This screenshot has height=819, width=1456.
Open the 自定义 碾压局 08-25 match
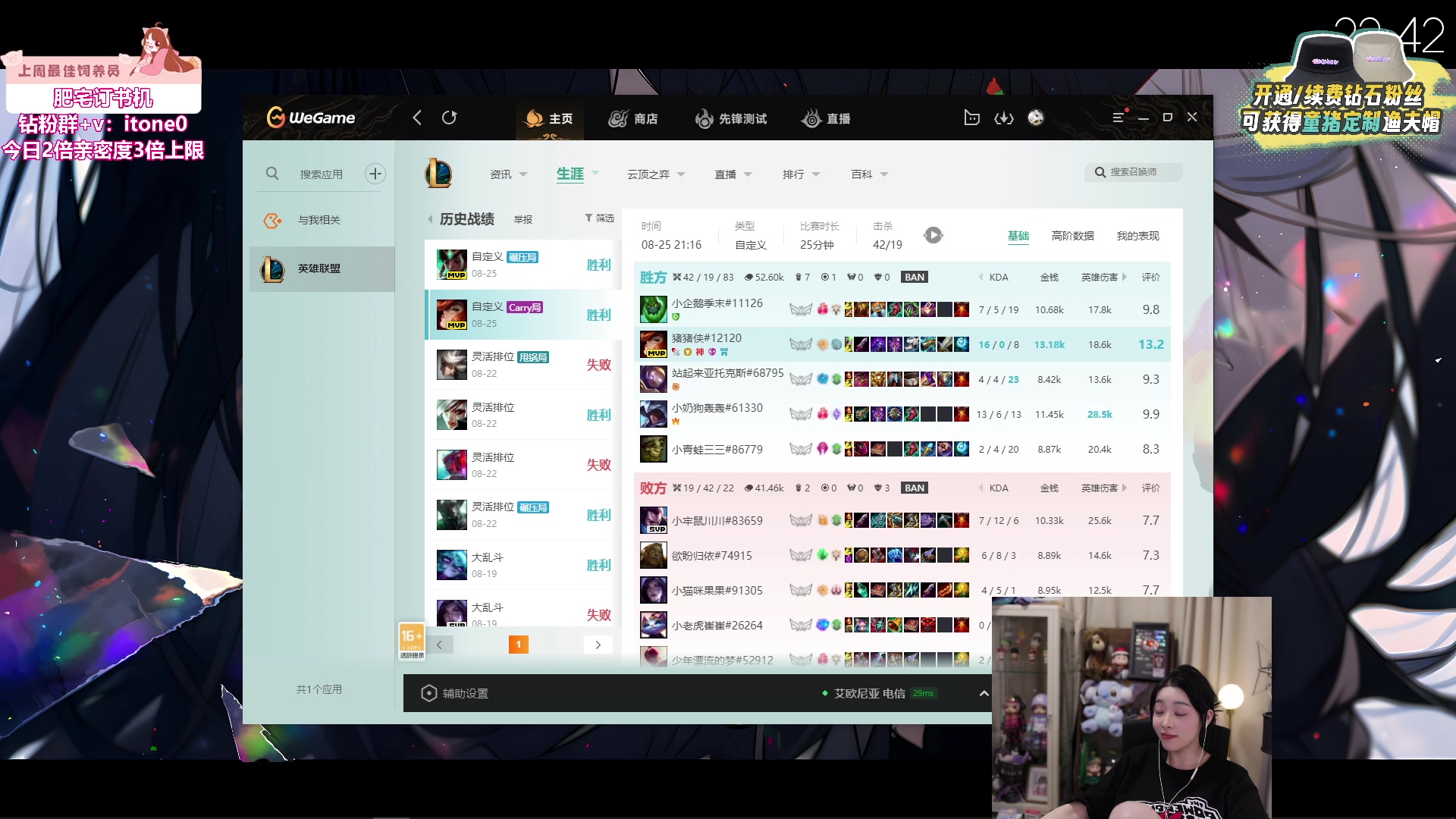(x=523, y=265)
